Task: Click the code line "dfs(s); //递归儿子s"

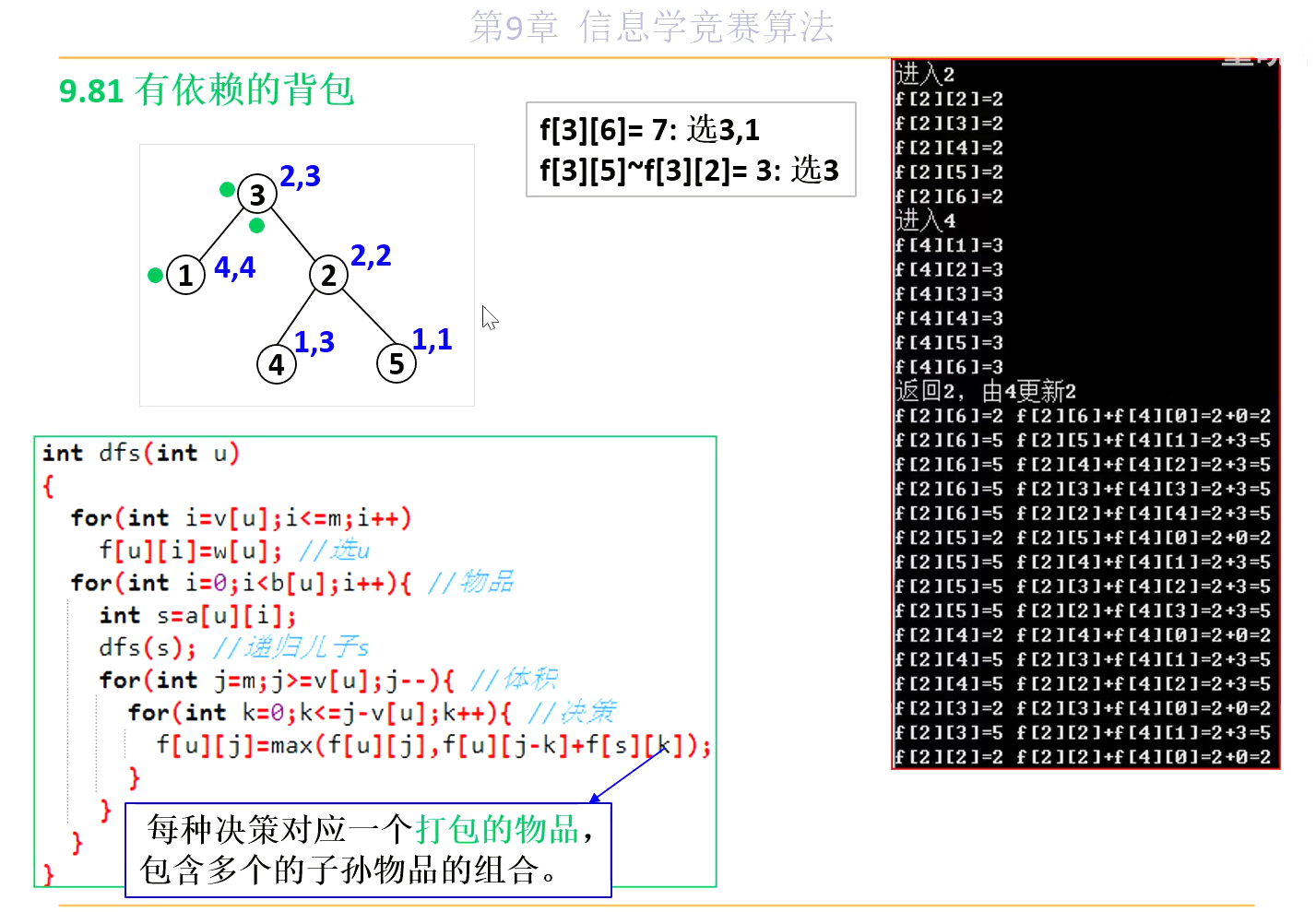Action: click(x=234, y=647)
